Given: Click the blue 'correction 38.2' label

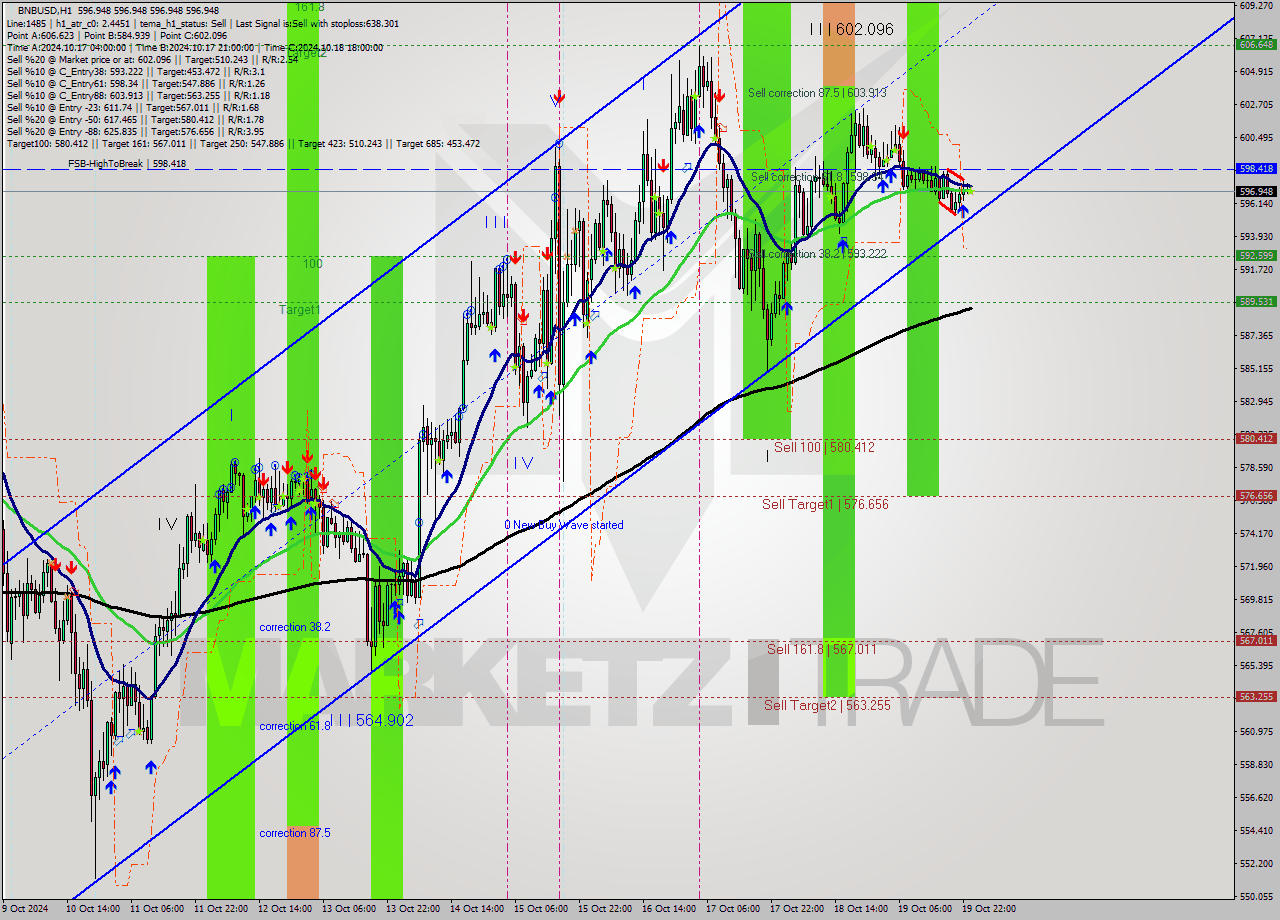Looking at the screenshot, I should coord(295,627).
